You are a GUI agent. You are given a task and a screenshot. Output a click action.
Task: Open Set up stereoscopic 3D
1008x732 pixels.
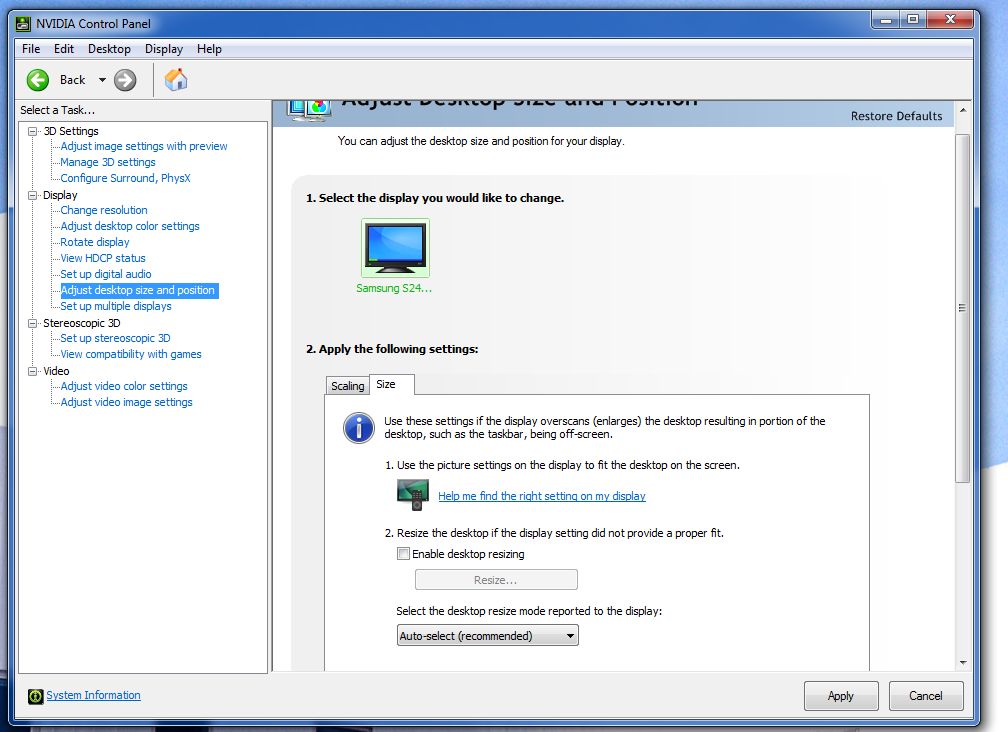click(115, 338)
